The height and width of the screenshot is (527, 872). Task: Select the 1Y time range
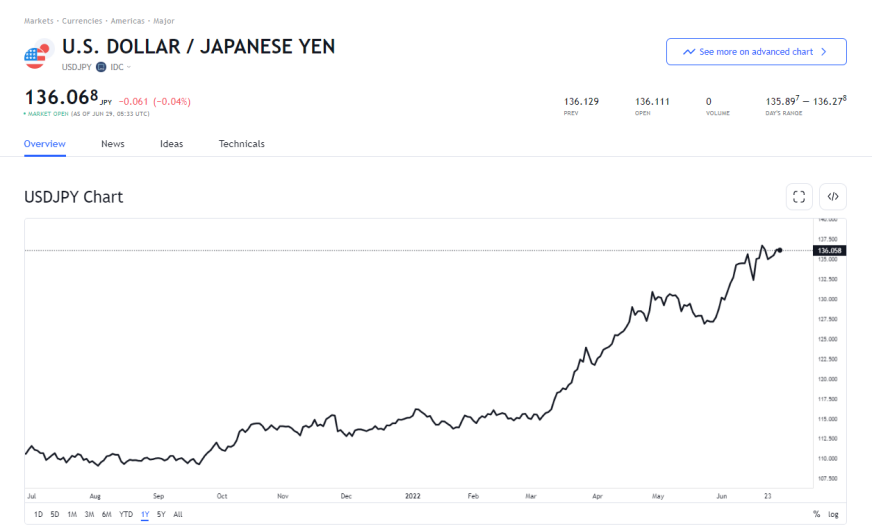coord(145,514)
